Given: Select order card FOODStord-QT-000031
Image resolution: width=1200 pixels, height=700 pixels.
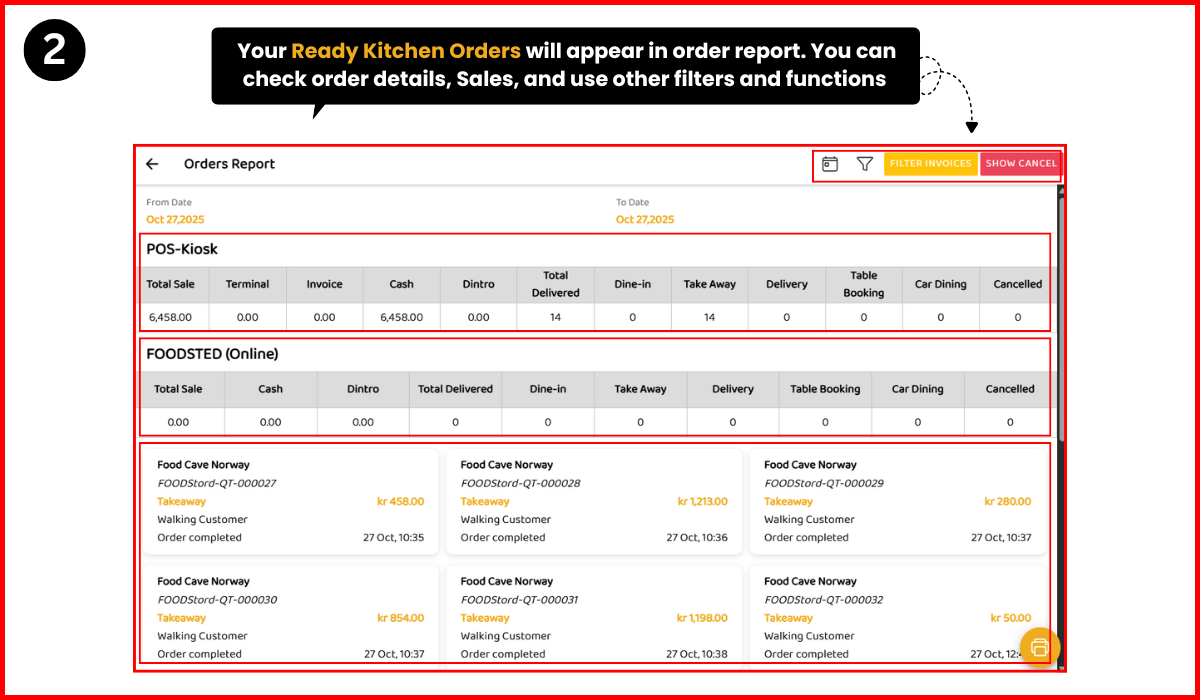Looking at the screenshot, I should coord(594,617).
